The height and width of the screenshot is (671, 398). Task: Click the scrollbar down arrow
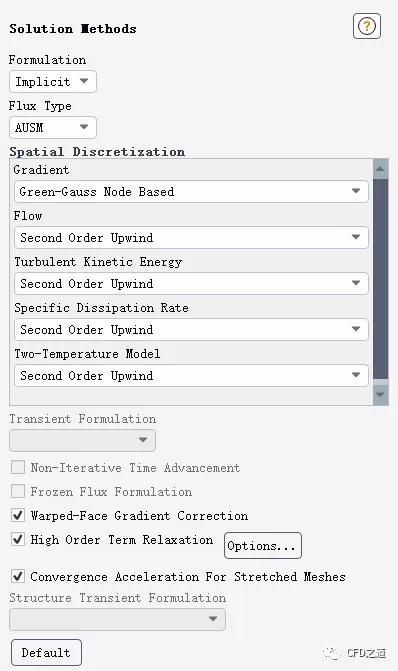(x=380, y=394)
